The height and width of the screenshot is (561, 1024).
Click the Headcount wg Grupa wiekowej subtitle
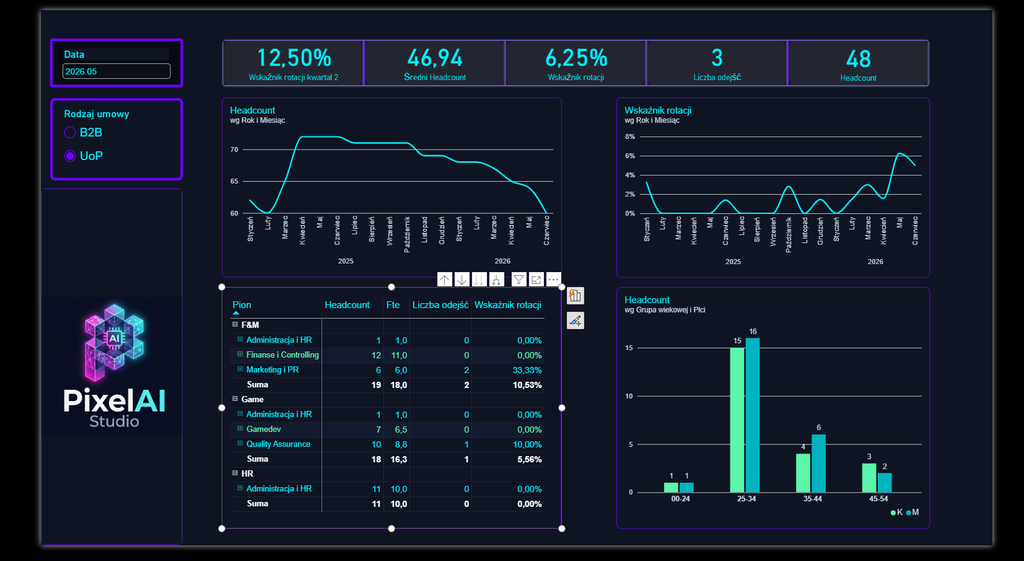665,310
